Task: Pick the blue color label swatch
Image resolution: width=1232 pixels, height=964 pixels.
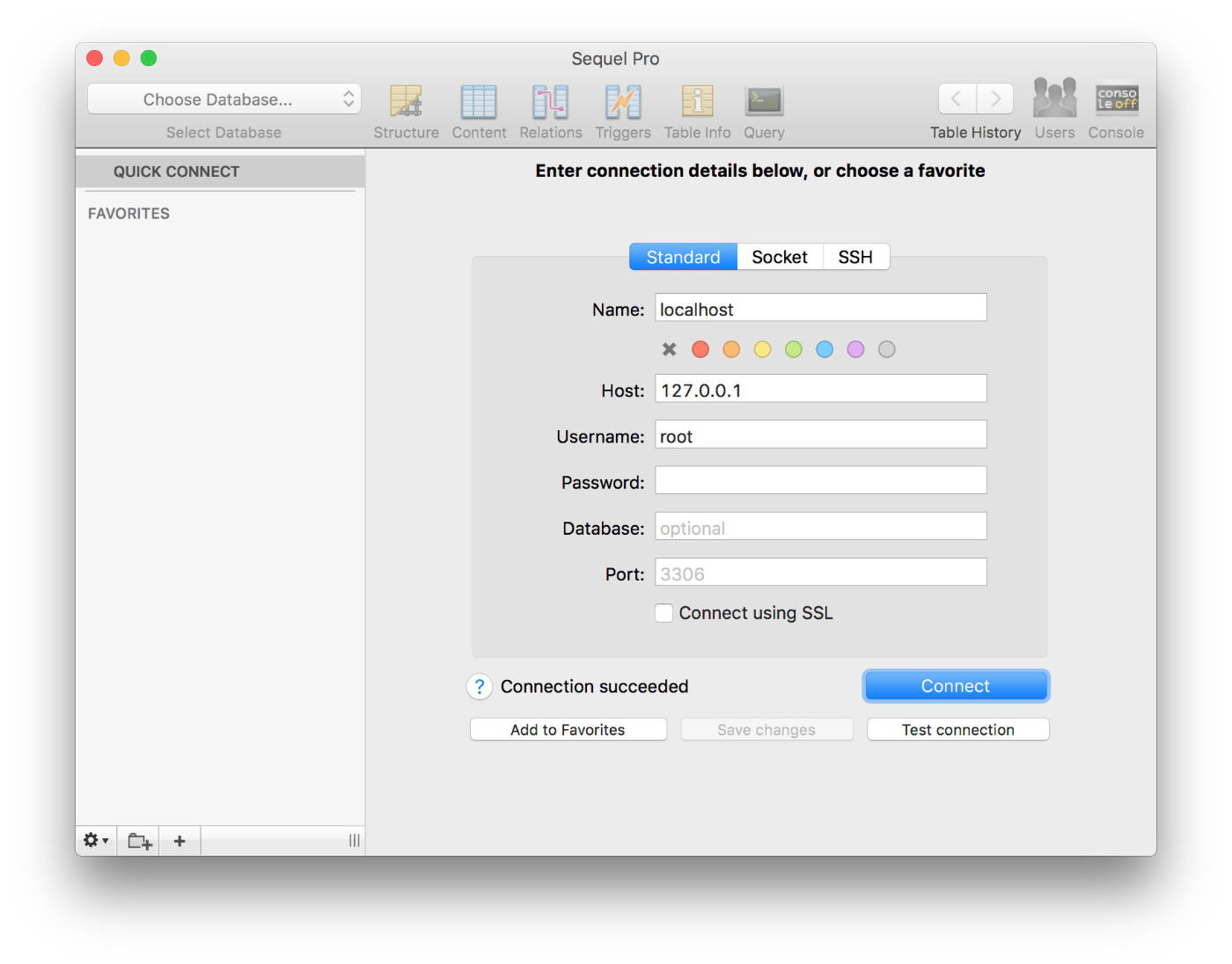Action: [x=825, y=349]
